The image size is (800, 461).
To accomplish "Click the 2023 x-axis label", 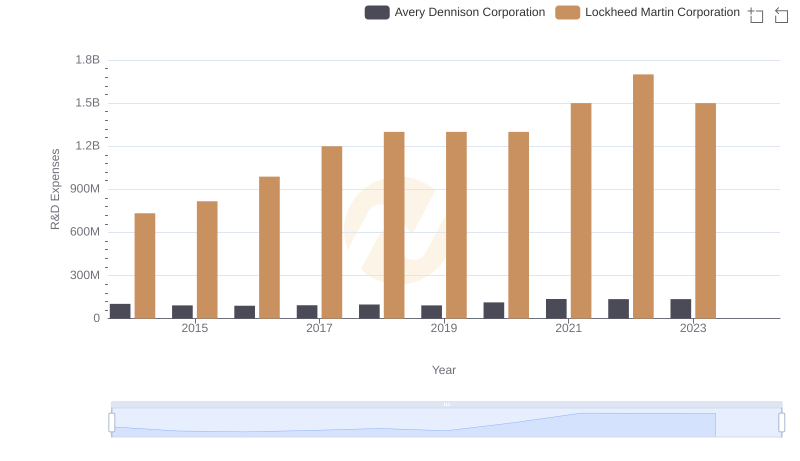I will (693, 328).
